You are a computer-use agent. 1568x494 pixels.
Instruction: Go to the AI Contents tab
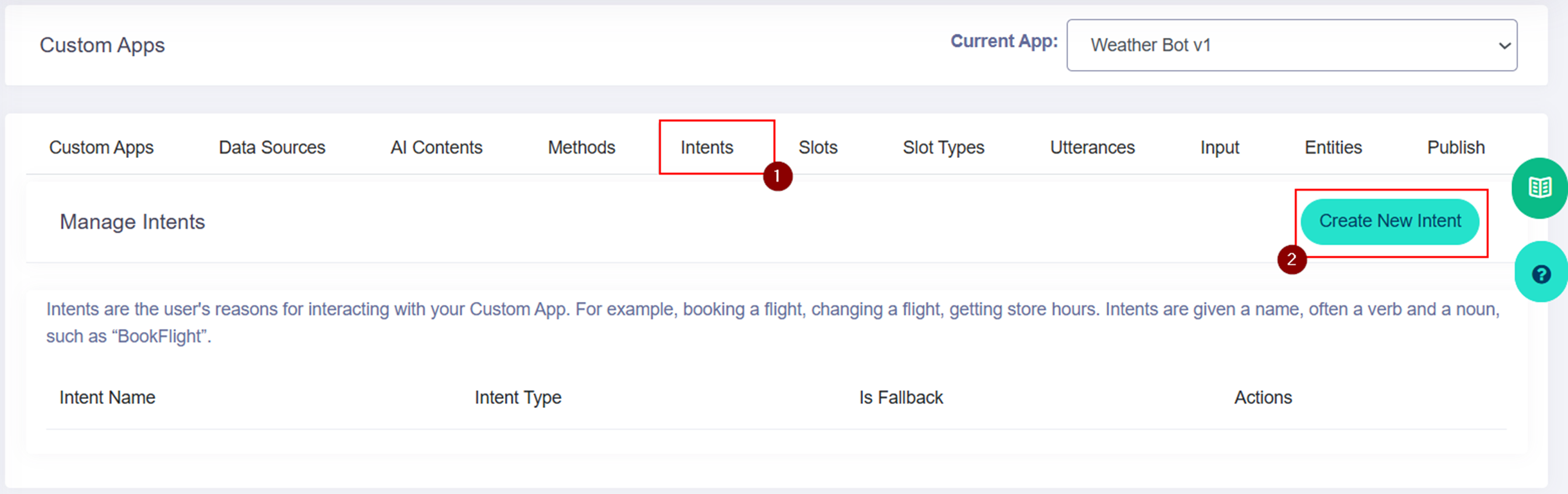pos(436,148)
